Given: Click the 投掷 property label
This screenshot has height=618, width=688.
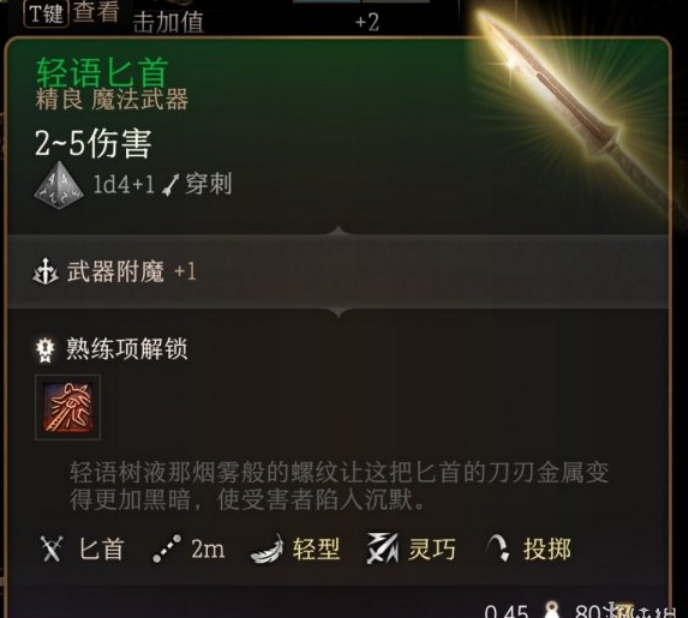Looking at the screenshot, I should pyautogui.click(x=547, y=549).
